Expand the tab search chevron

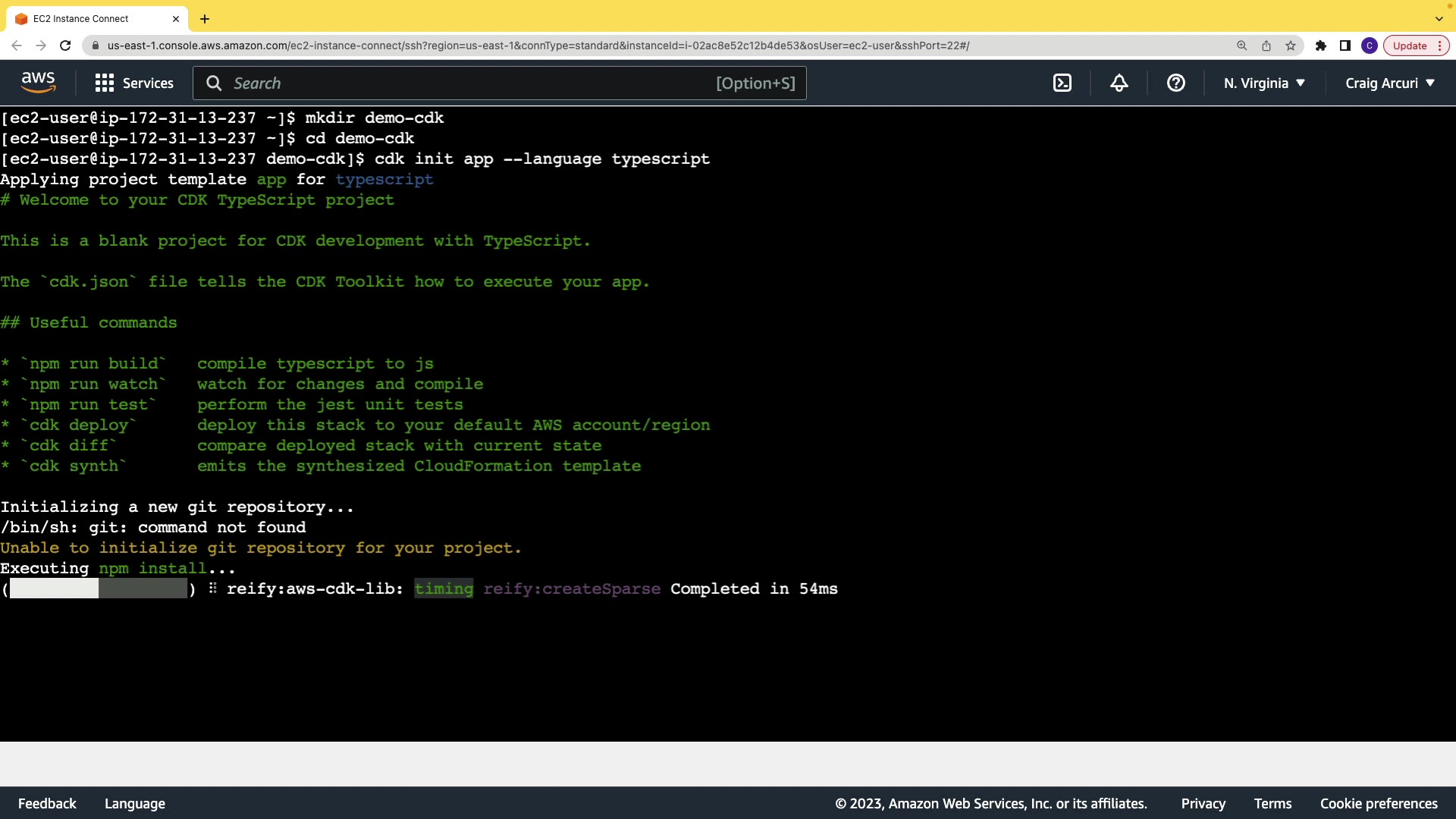point(1439,19)
